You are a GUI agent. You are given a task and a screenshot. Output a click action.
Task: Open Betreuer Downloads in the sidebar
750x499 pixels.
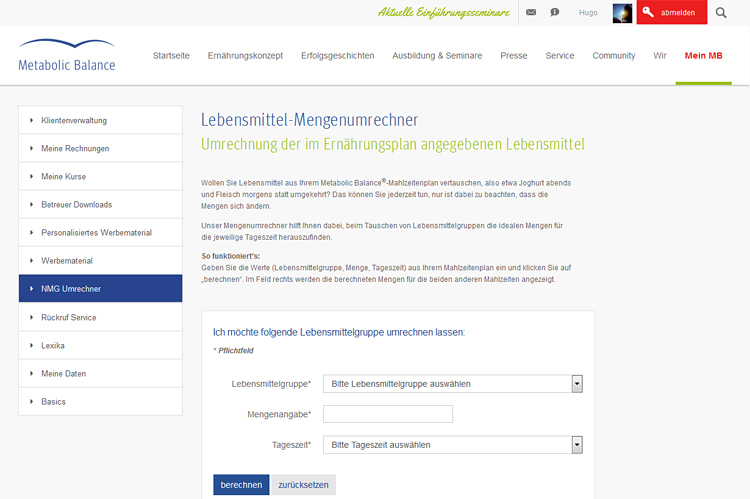[x=100, y=204]
